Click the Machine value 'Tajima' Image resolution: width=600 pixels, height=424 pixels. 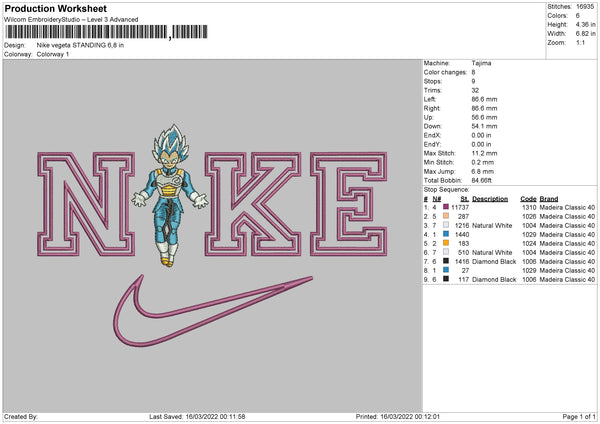coord(481,63)
